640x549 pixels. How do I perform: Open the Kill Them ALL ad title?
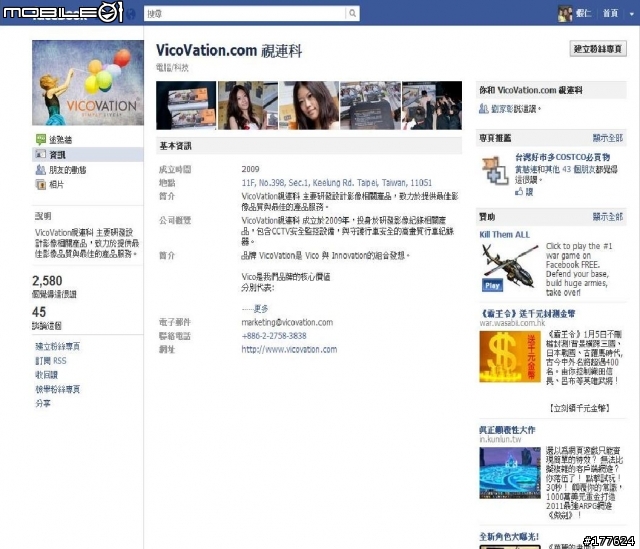tap(504, 234)
